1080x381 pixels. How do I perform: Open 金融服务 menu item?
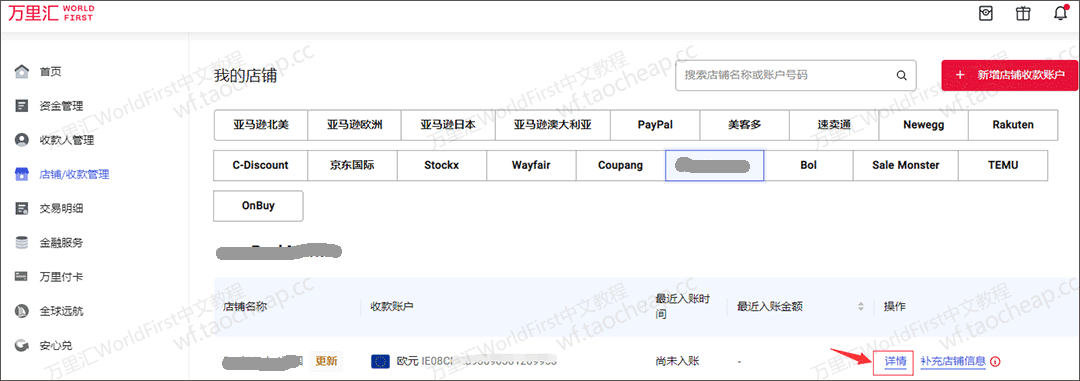pos(61,243)
